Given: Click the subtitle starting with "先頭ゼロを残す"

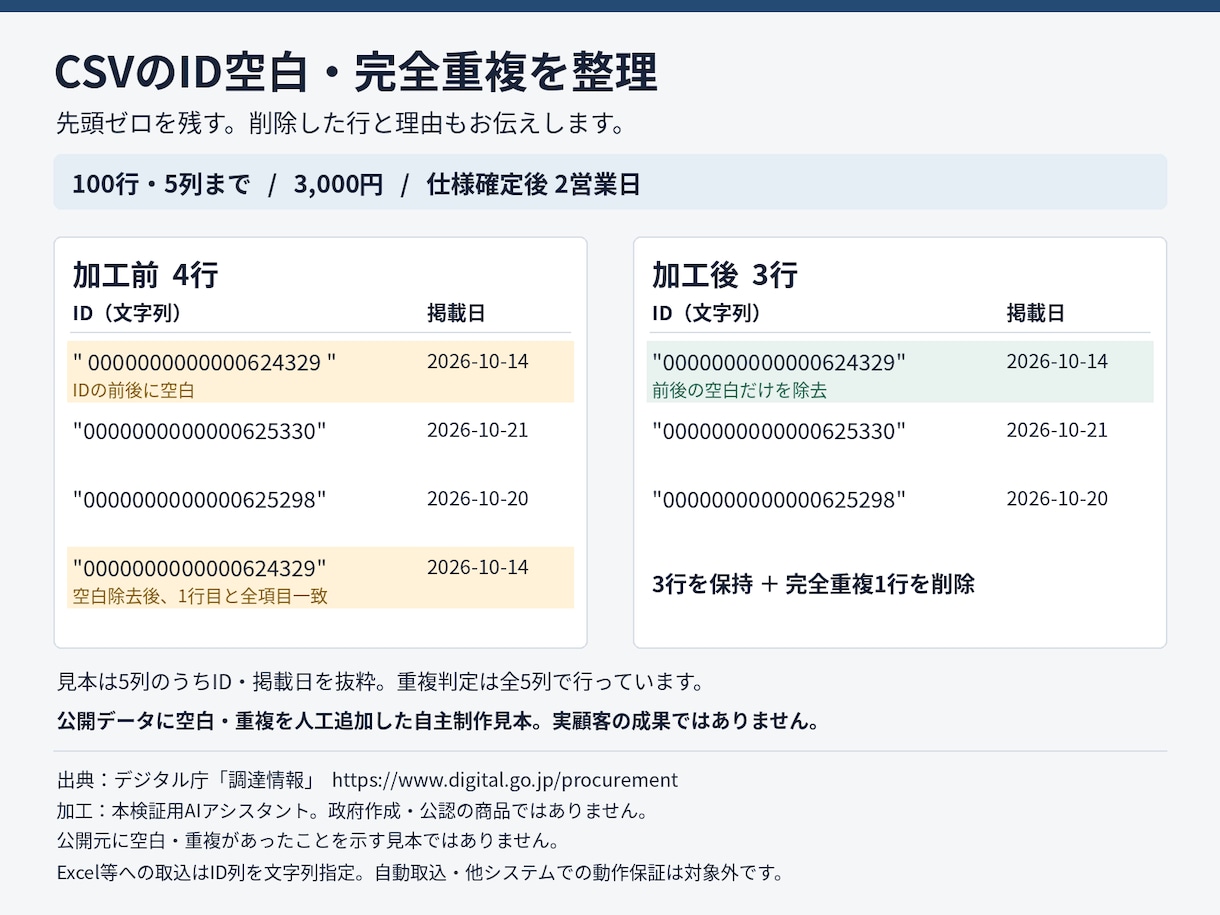Looking at the screenshot, I should (341, 124).
